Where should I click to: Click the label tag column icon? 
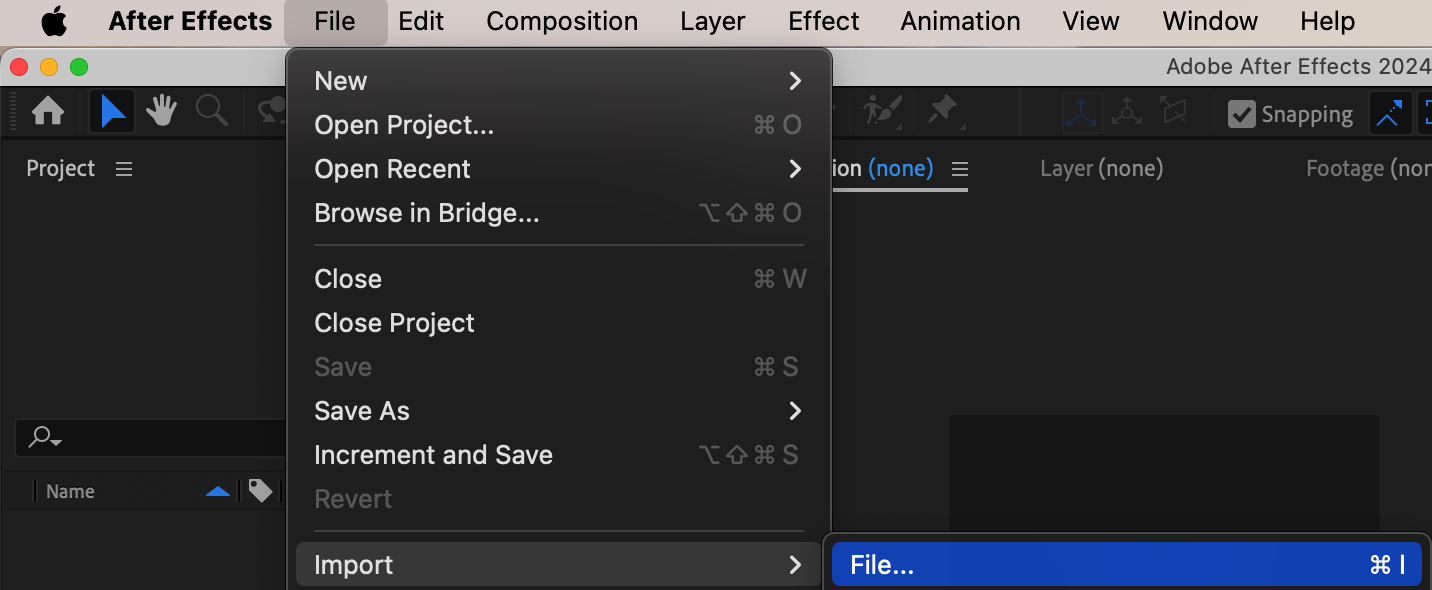(x=260, y=491)
